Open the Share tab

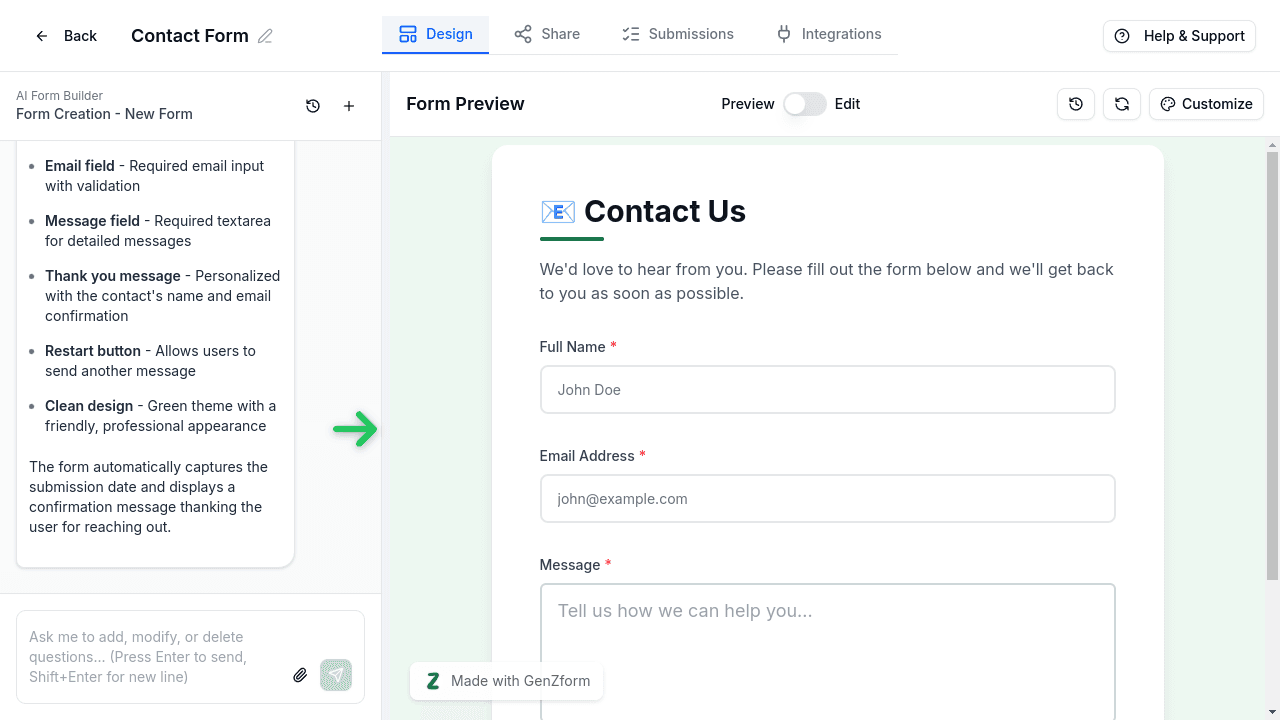[x=546, y=33]
